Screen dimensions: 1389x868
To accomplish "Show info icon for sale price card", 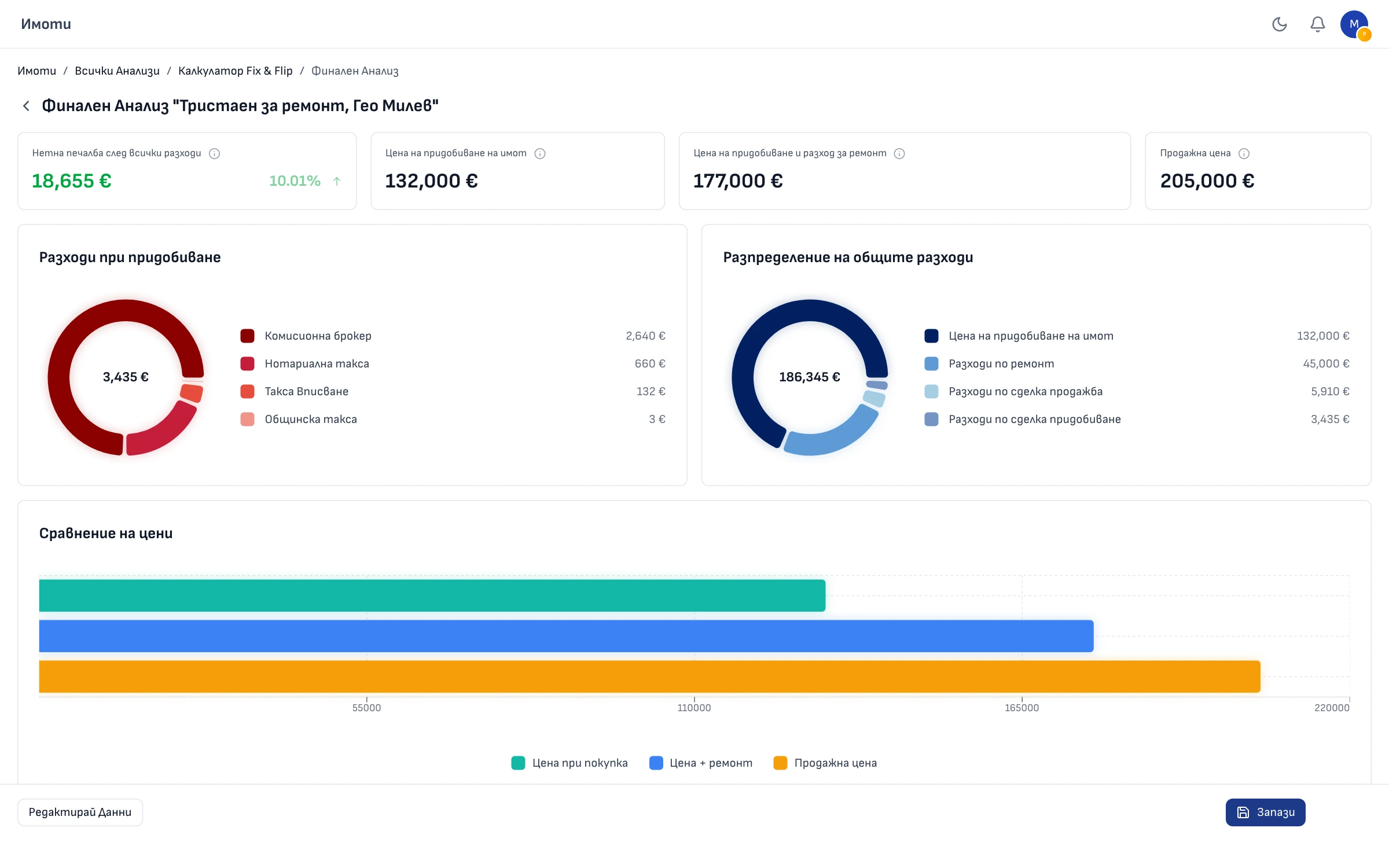I will pyautogui.click(x=1244, y=153).
